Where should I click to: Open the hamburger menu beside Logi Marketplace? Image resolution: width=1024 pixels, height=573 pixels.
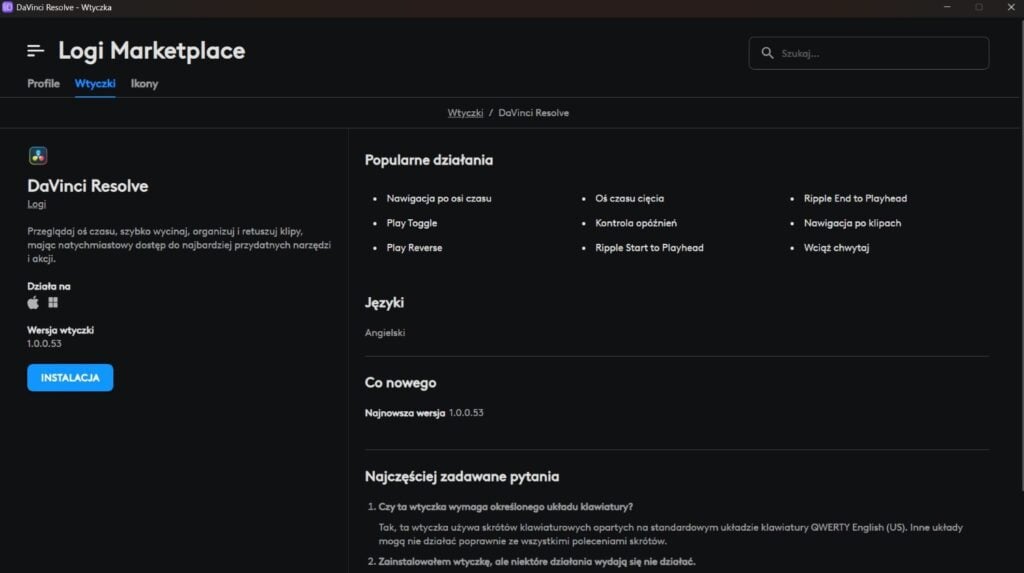tap(36, 51)
